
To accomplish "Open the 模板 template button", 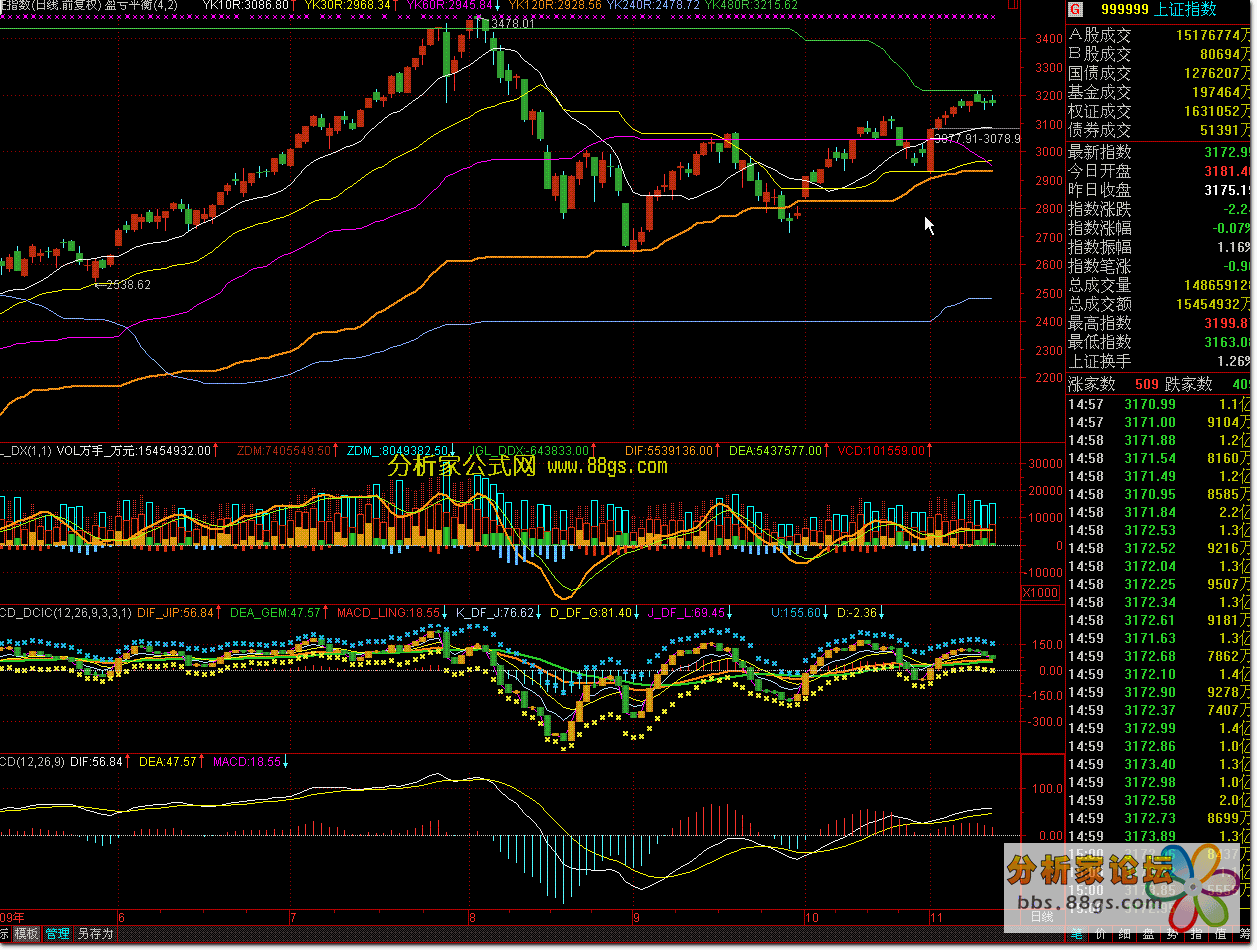I will [x=26, y=934].
